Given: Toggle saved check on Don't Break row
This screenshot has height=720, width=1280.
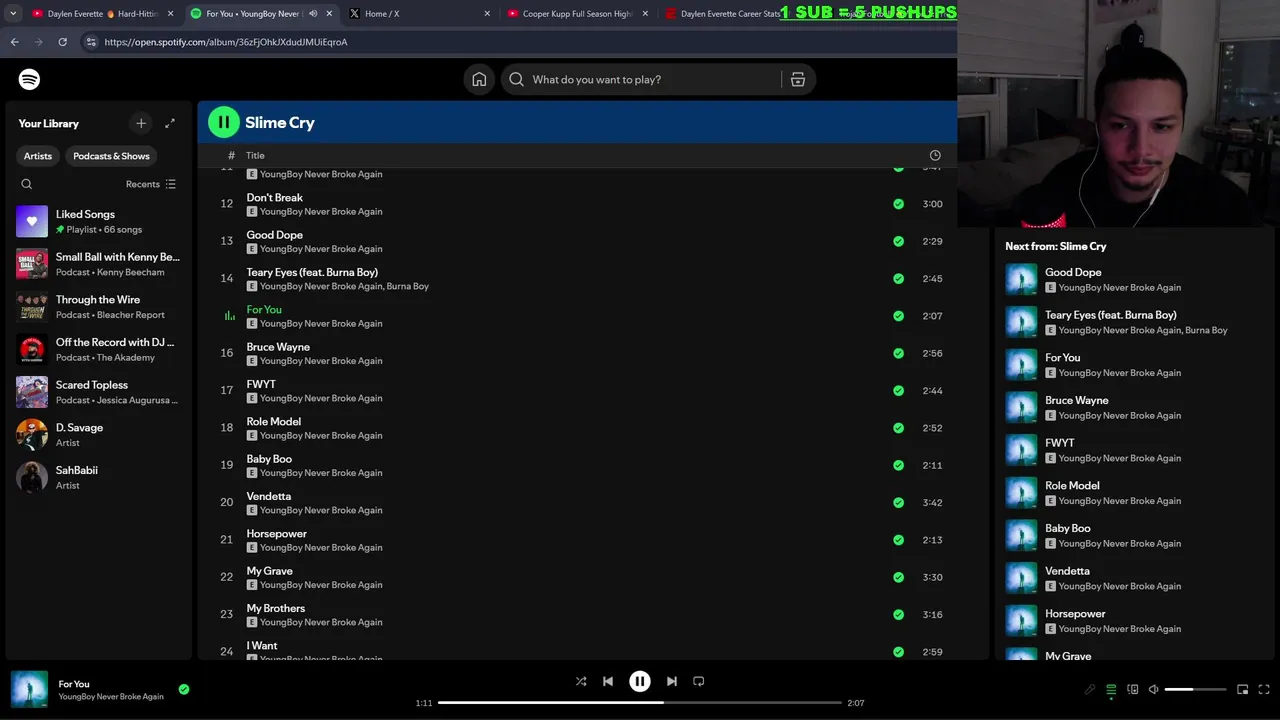Looking at the screenshot, I should pos(898,204).
